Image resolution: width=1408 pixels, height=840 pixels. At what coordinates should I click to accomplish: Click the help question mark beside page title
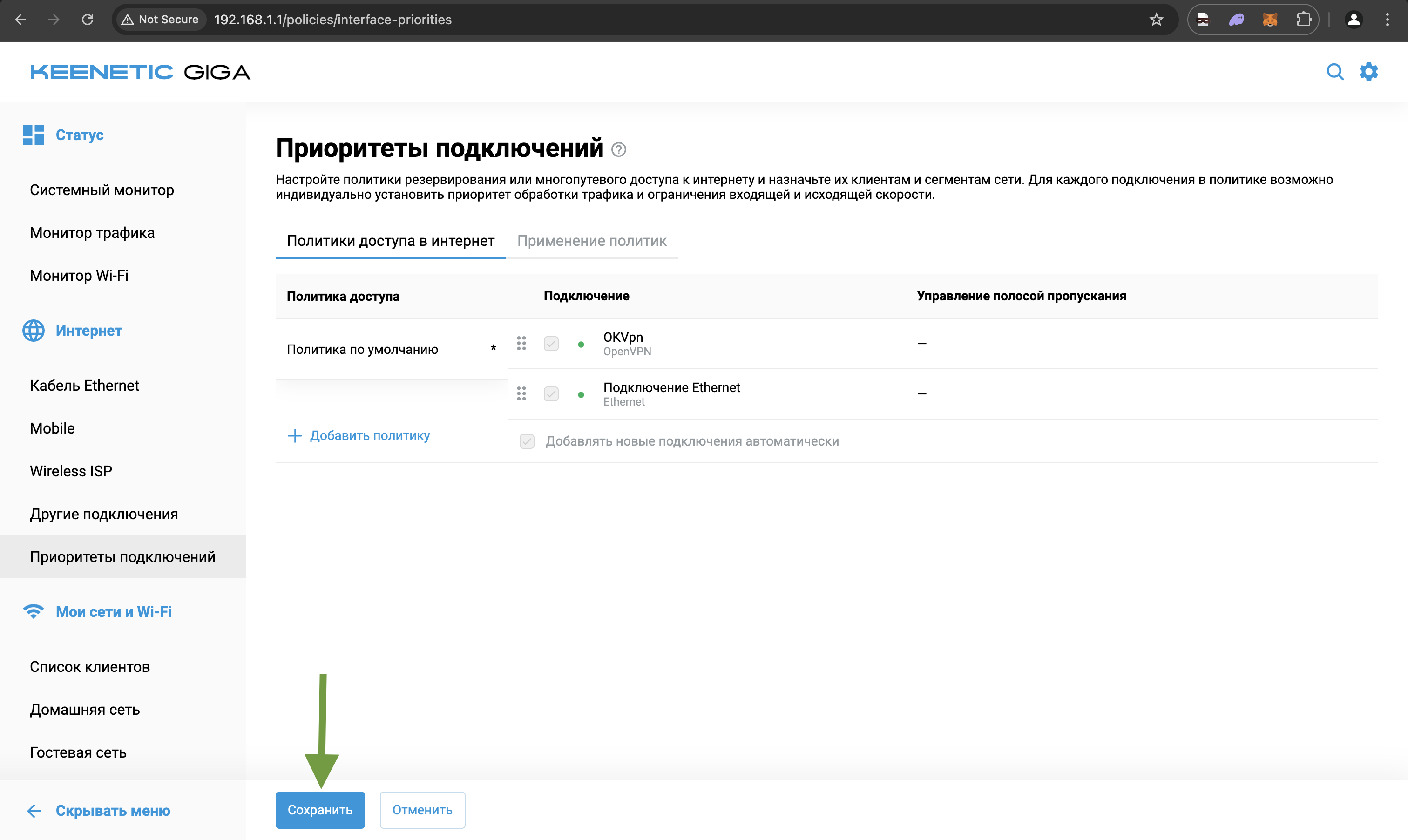point(618,149)
